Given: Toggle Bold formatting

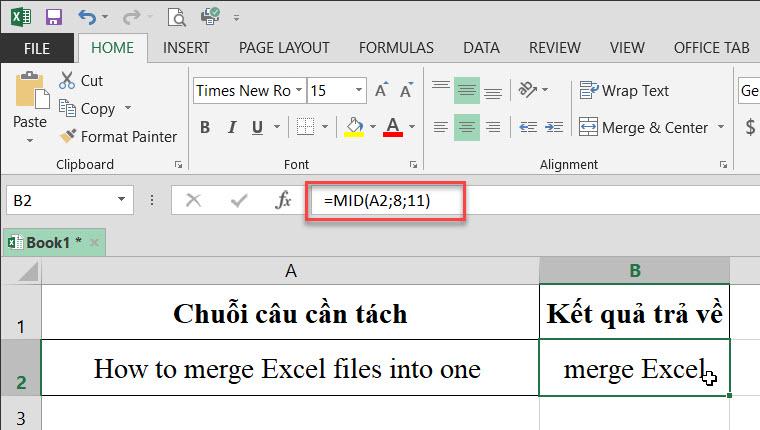Looking at the screenshot, I should pos(205,127).
